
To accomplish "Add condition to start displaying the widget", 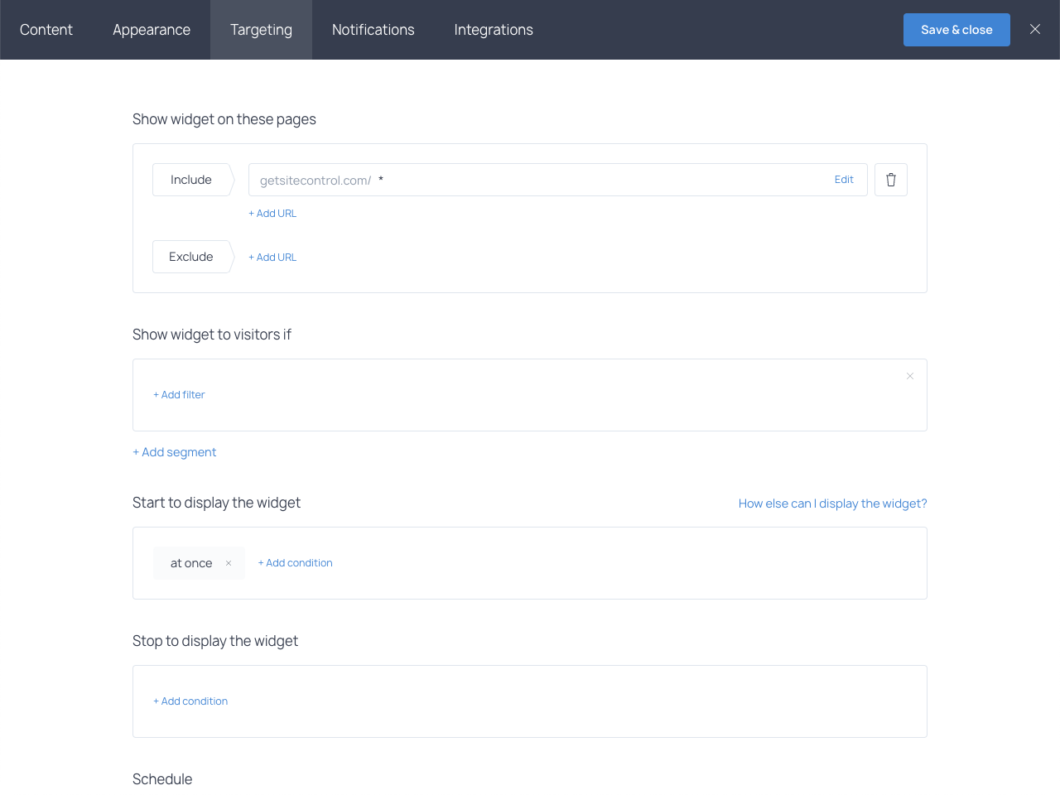I will click(295, 563).
